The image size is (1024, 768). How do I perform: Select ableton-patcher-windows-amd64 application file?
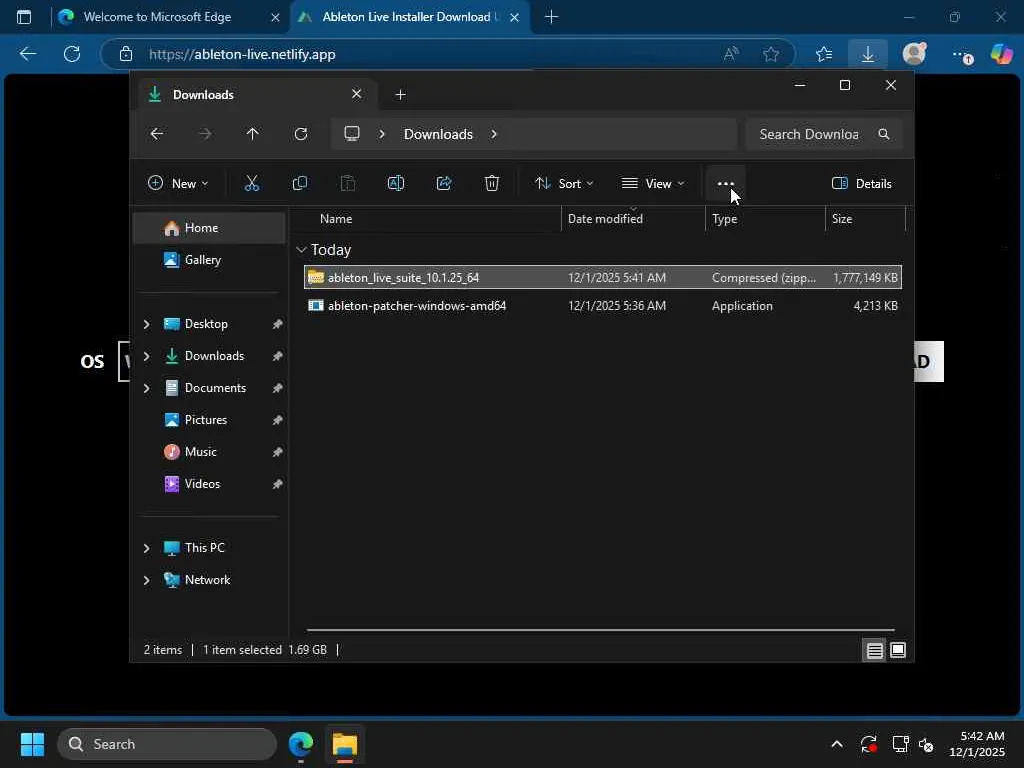coord(603,306)
